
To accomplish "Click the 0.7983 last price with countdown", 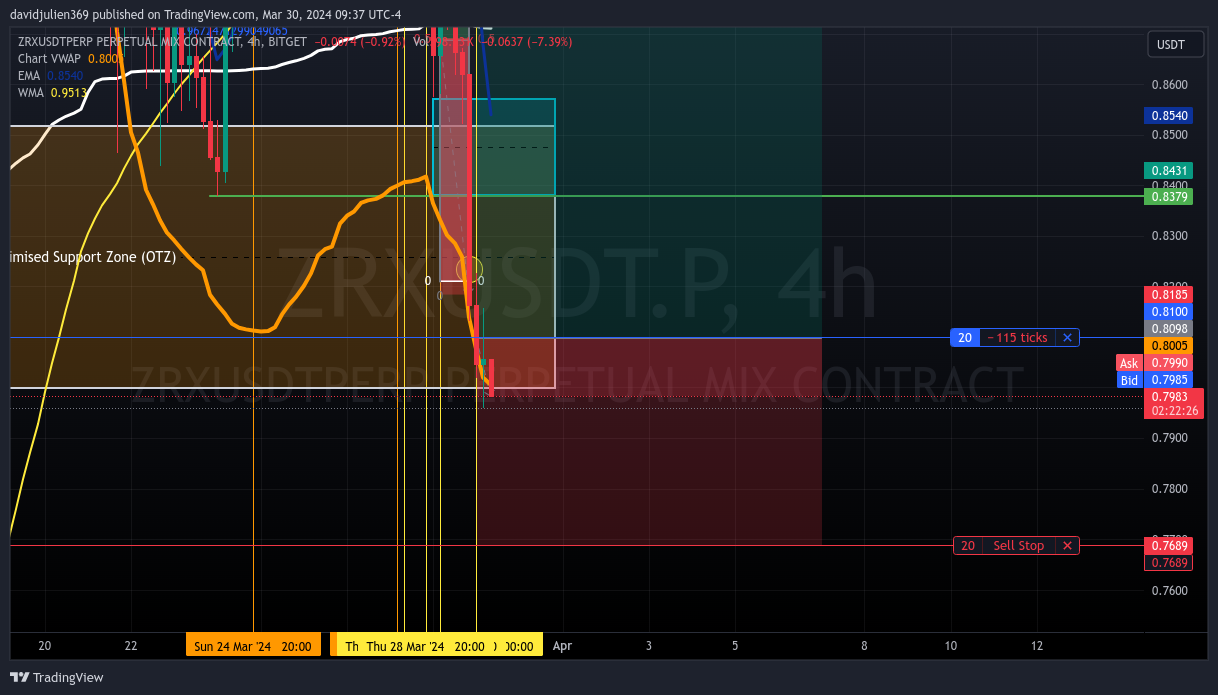I will click(x=1174, y=404).
